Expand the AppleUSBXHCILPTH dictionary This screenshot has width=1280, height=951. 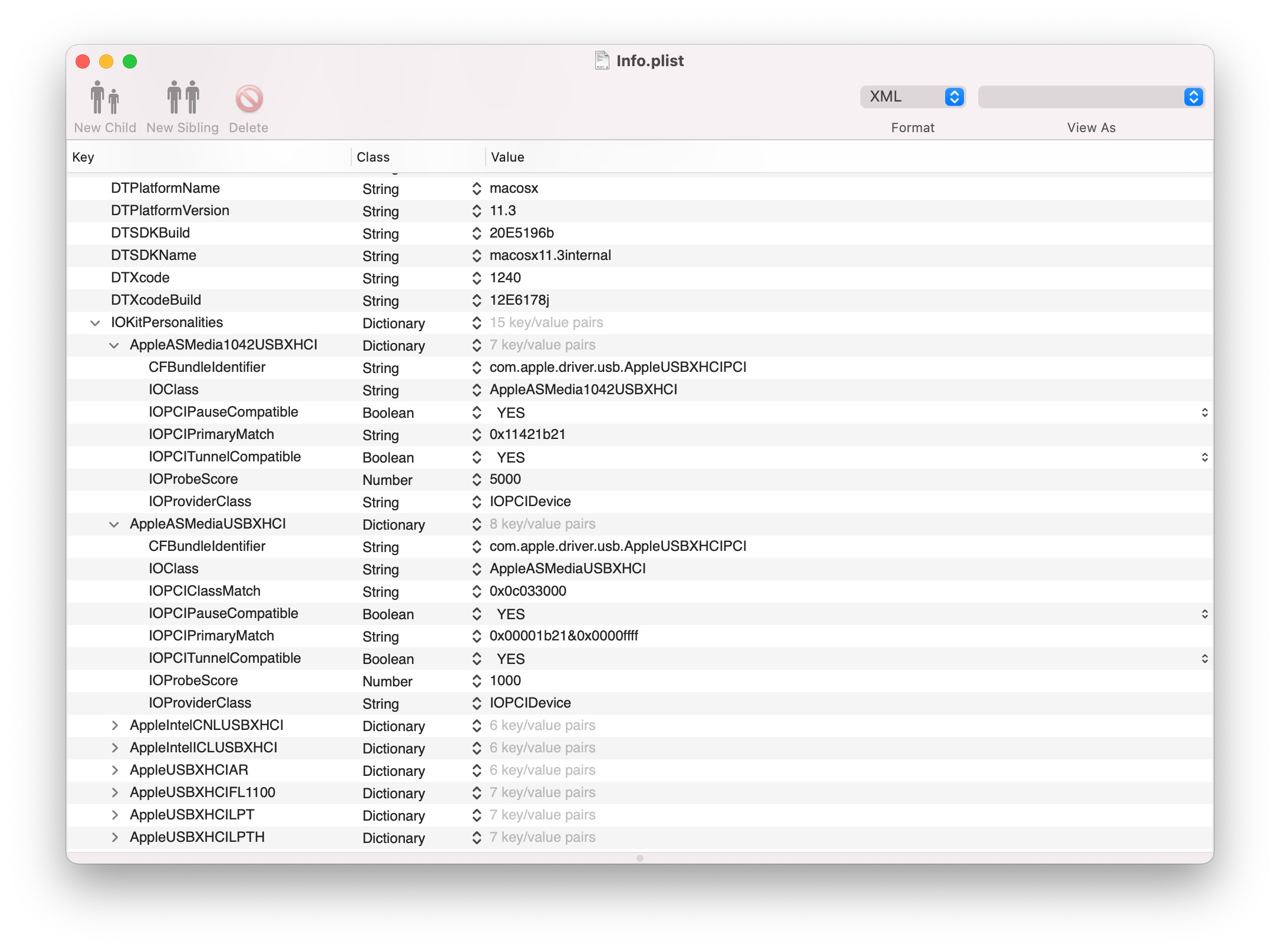pyautogui.click(x=114, y=837)
